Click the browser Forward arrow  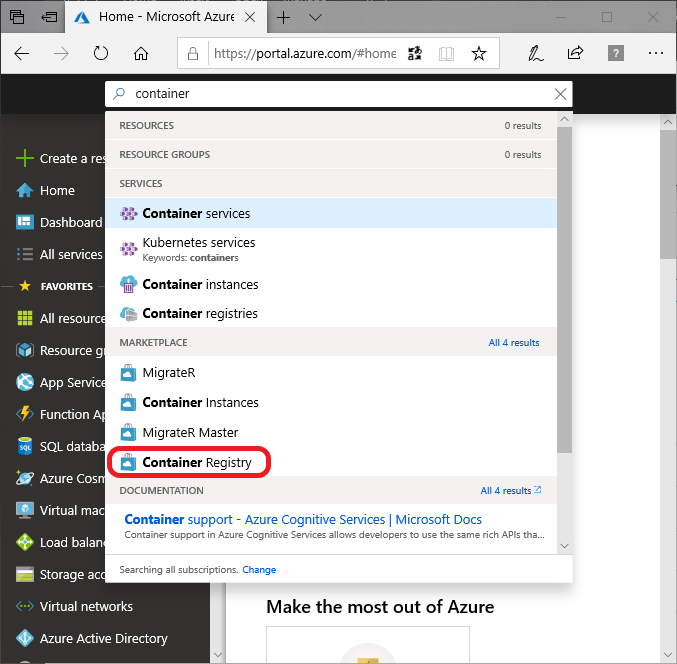click(x=61, y=54)
